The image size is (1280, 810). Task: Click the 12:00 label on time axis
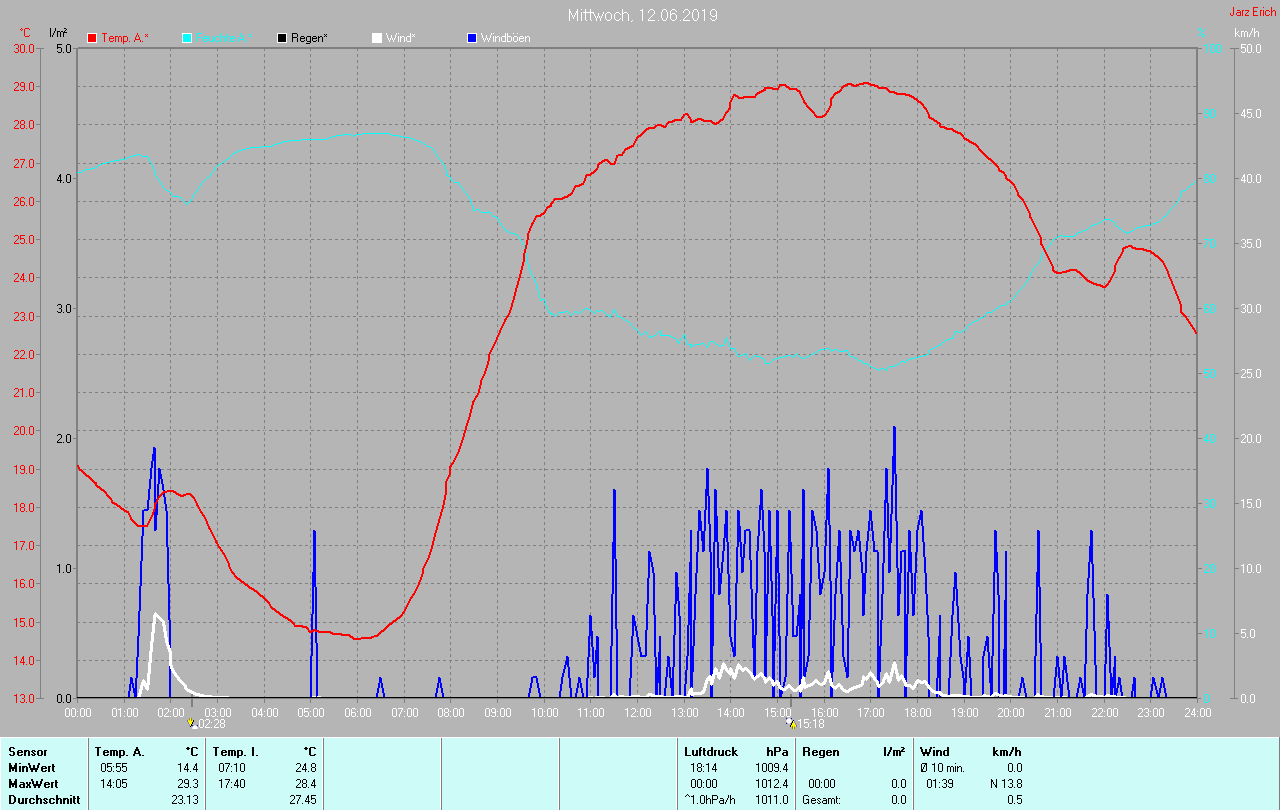[638, 712]
